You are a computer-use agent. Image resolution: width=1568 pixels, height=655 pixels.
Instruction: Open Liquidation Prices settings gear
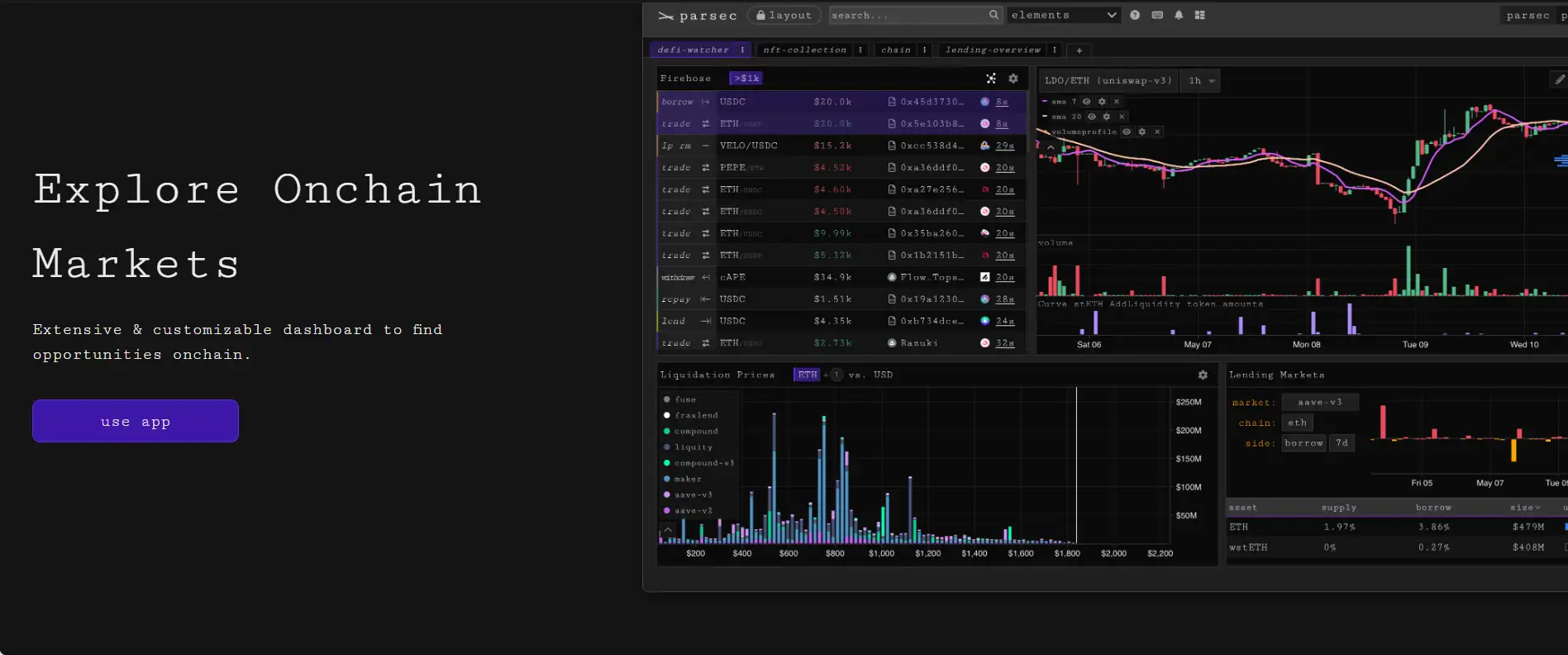(1203, 375)
